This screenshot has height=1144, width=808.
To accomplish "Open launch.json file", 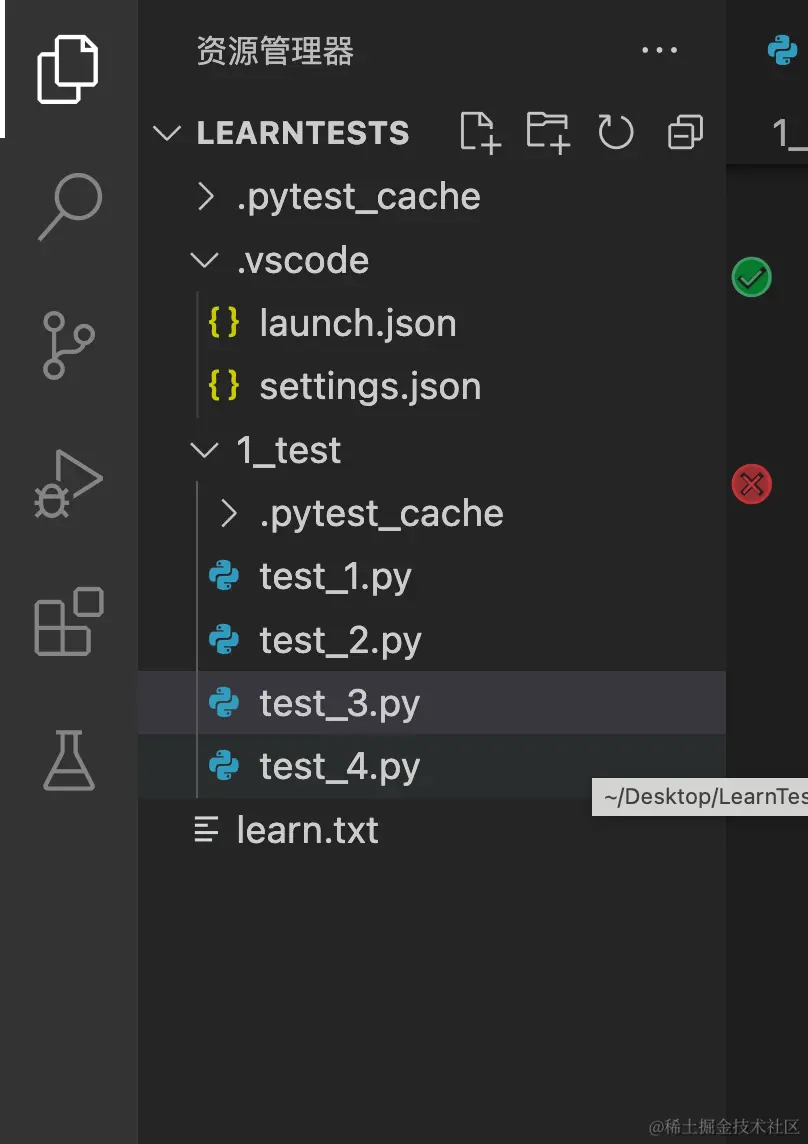I will pos(357,324).
